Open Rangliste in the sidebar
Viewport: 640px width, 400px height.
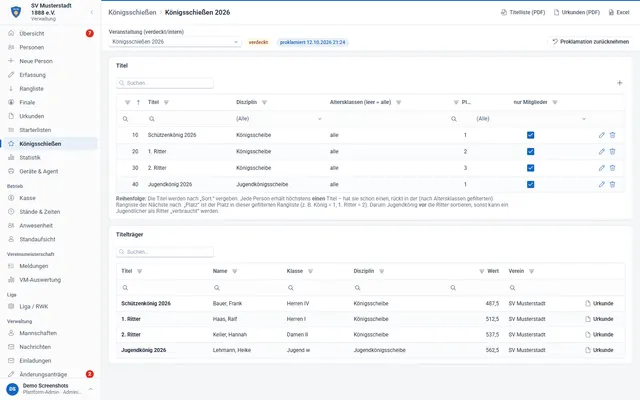(x=49, y=89)
